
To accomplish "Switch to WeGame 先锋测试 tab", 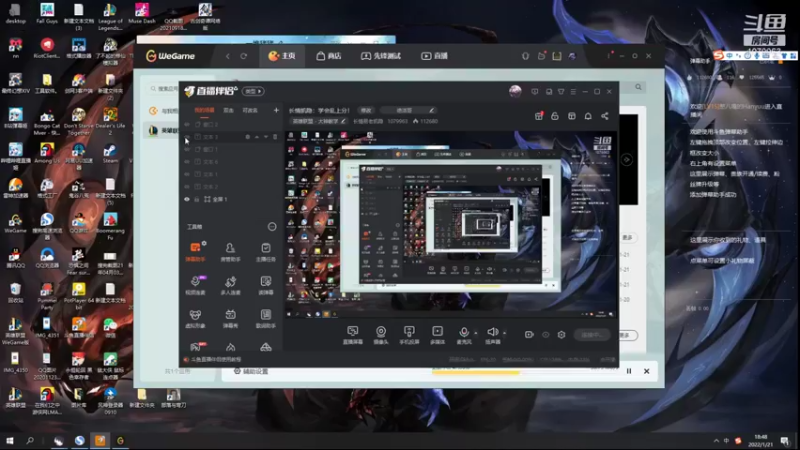I will pyautogui.click(x=381, y=56).
